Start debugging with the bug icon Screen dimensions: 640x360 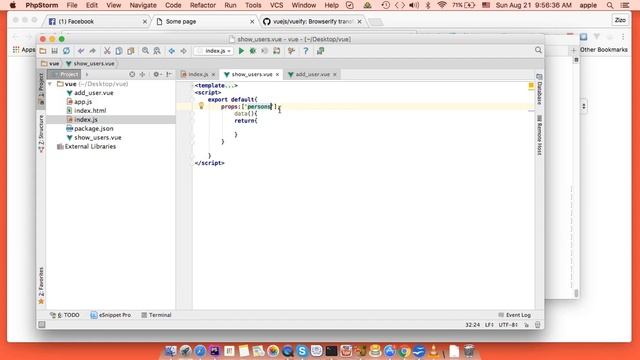[253, 51]
